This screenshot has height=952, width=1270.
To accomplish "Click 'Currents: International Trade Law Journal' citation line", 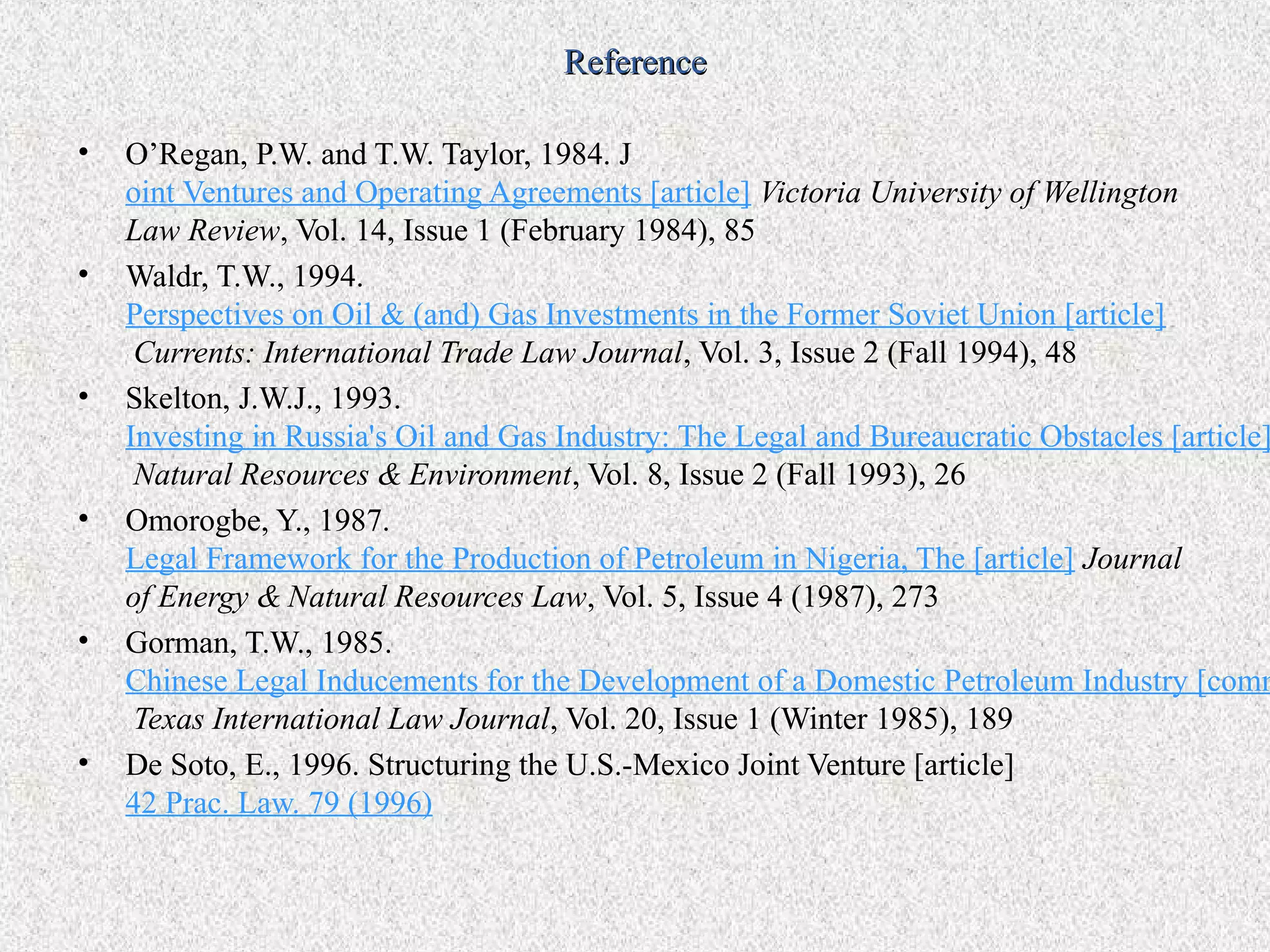I will coord(605,353).
